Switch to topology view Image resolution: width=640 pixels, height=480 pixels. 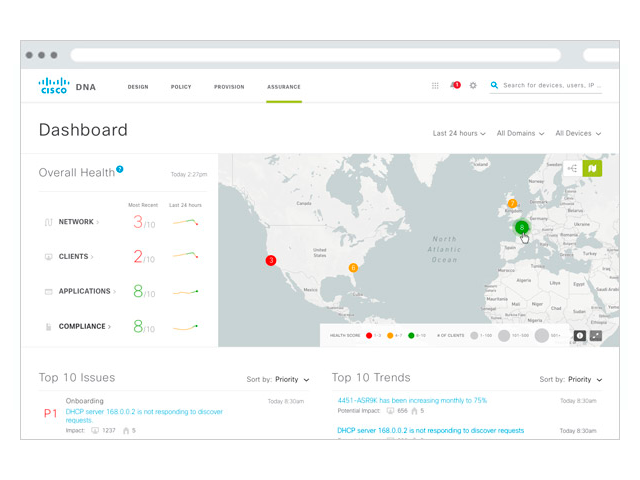coord(572,168)
